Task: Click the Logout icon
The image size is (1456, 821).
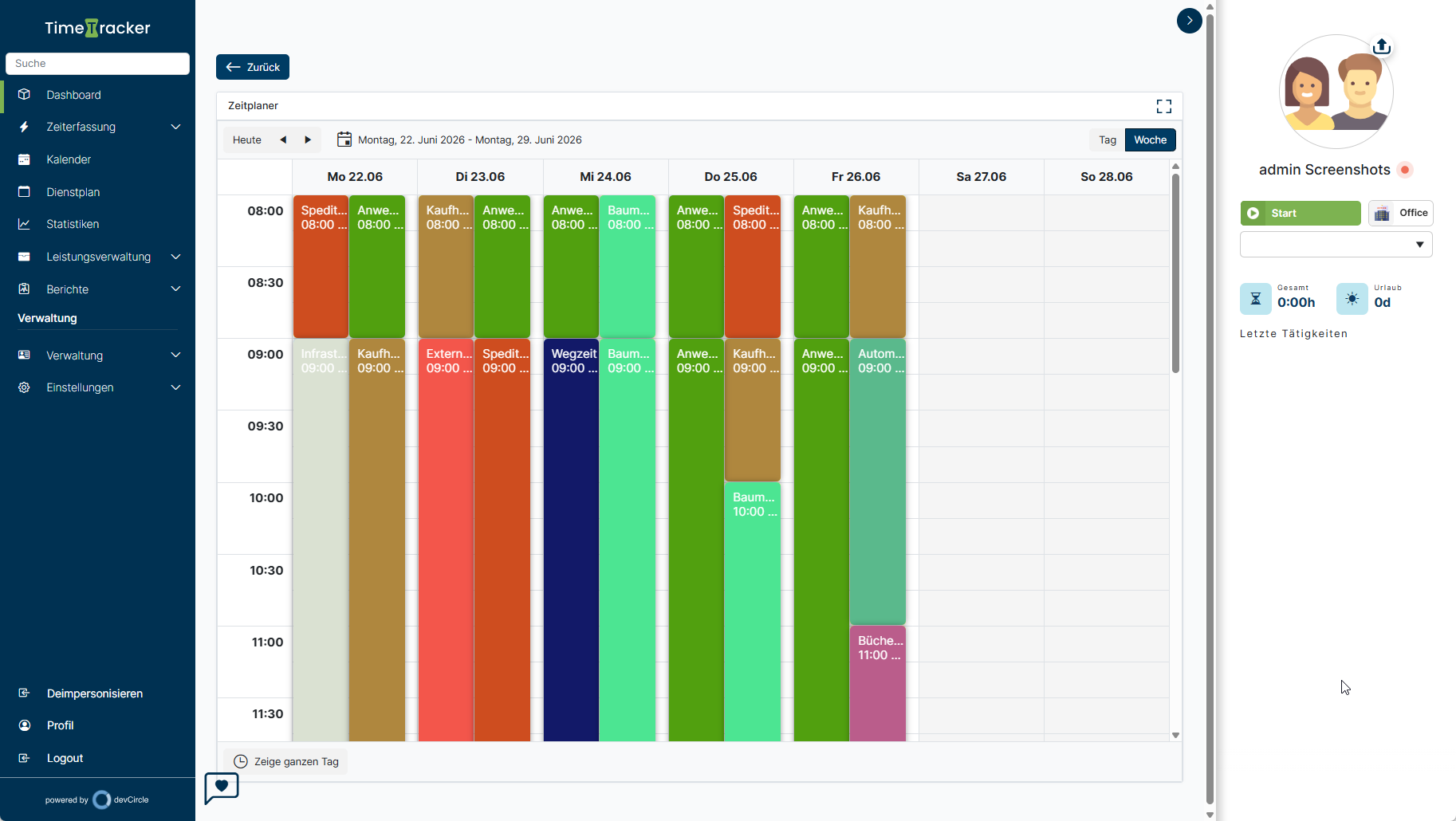Action: tap(24, 758)
